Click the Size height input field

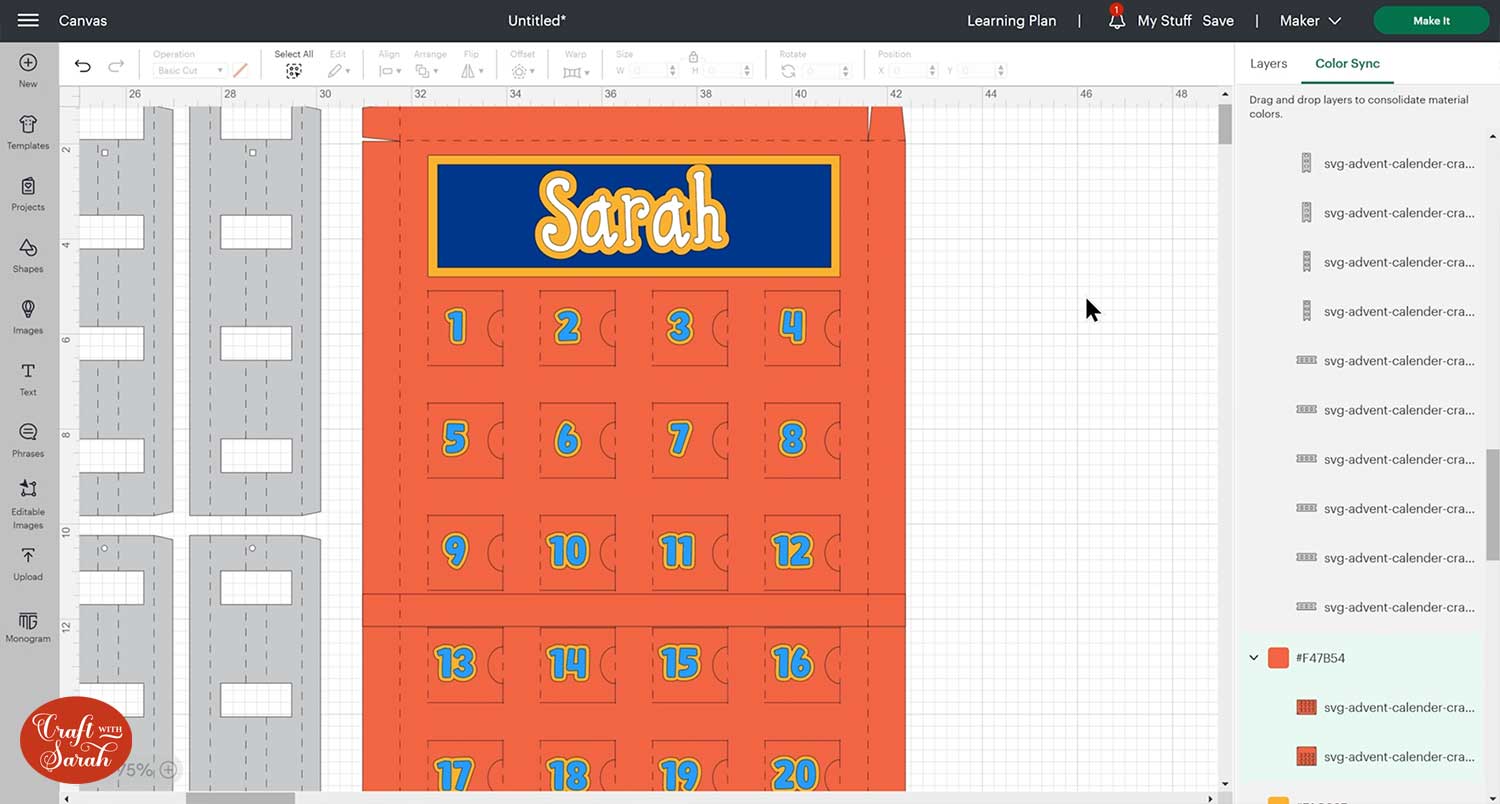pyautogui.click(x=729, y=71)
